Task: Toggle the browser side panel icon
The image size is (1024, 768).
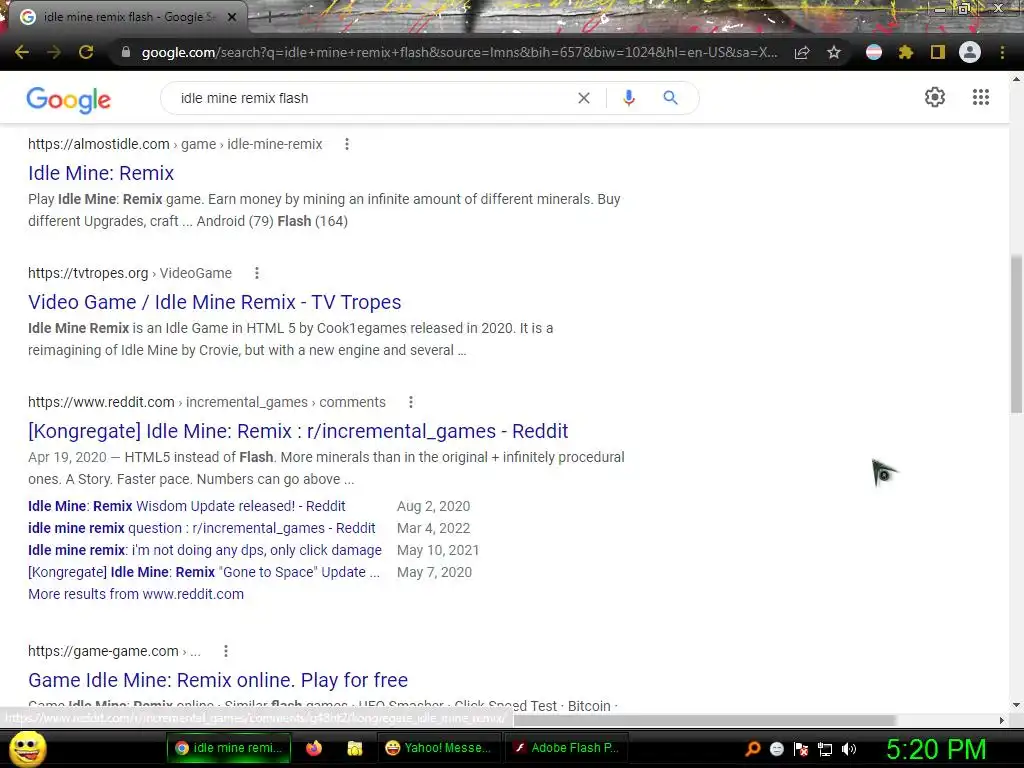Action: [x=938, y=52]
